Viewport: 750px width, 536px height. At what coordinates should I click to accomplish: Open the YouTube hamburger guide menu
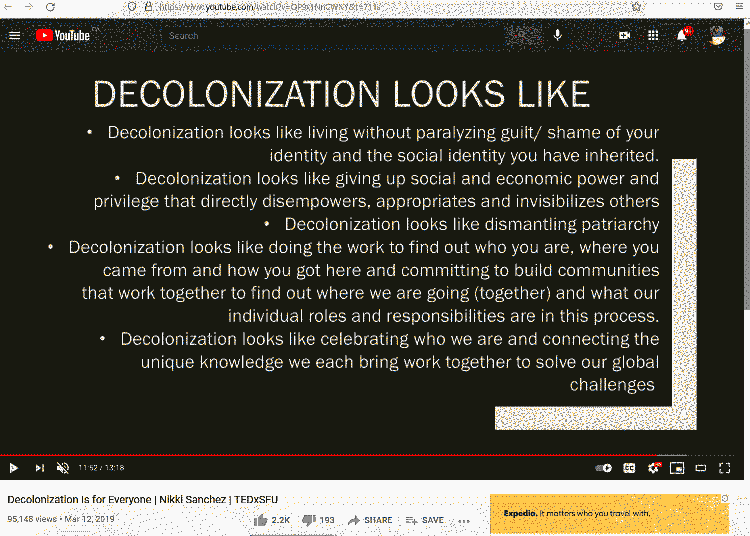[14, 35]
